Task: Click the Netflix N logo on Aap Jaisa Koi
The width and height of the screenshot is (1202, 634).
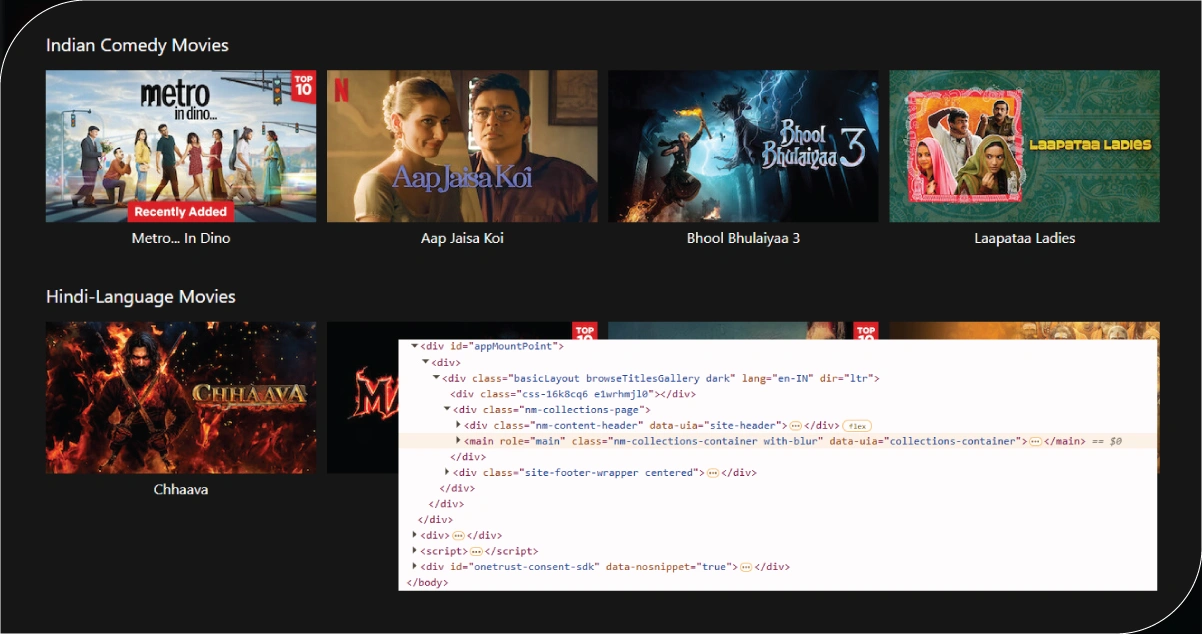Action: click(340, 90)
